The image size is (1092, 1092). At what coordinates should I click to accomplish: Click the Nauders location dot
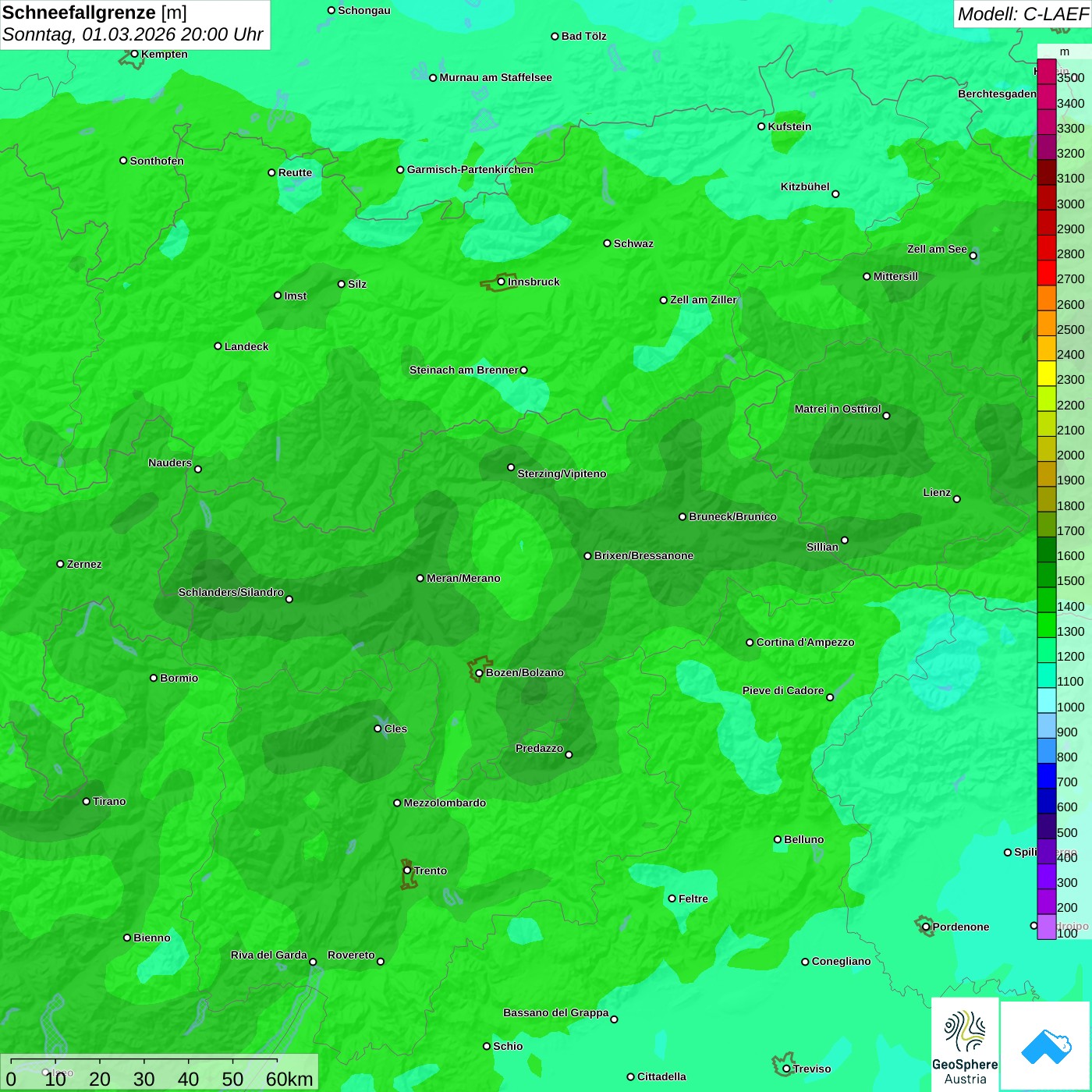pyautogui.click(x=198, y=469)
